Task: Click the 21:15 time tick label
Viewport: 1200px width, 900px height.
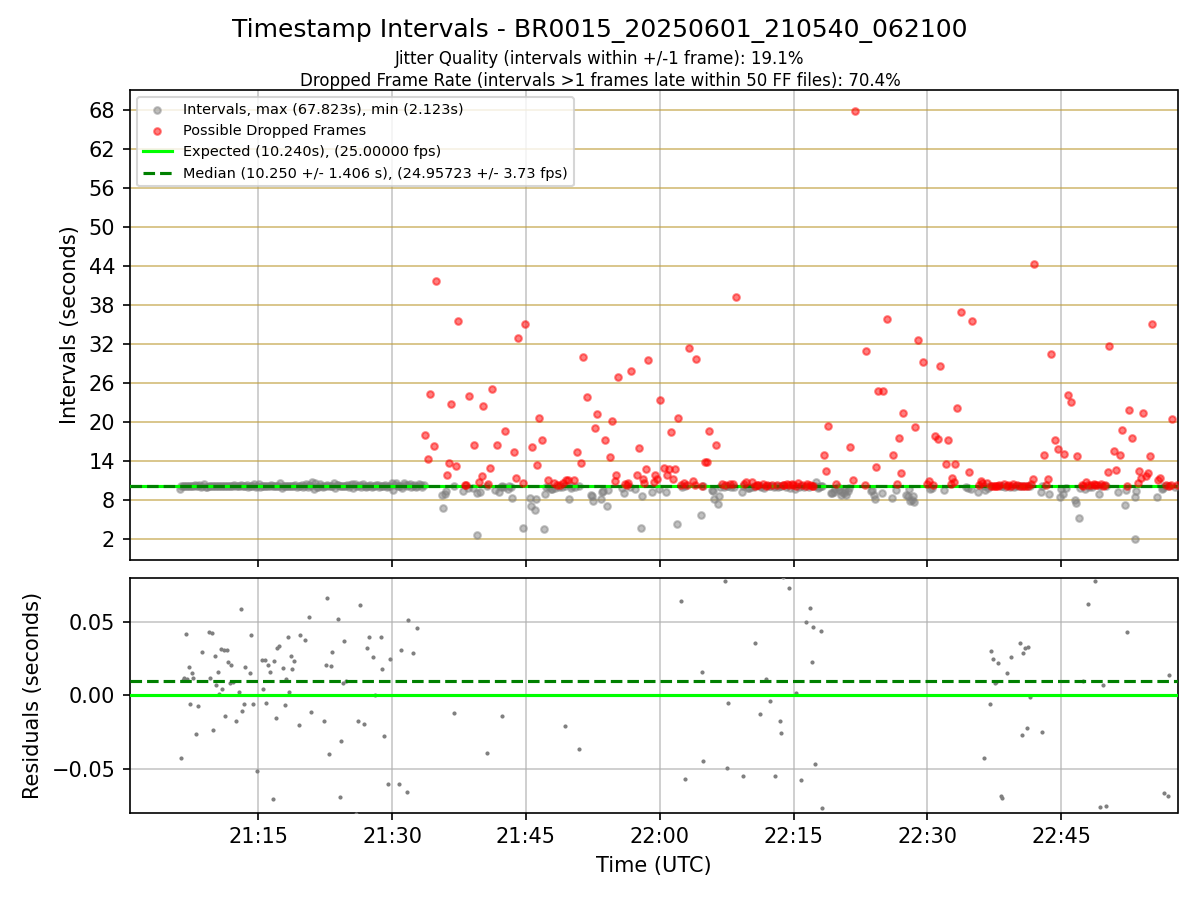Action: coord(258,834)
